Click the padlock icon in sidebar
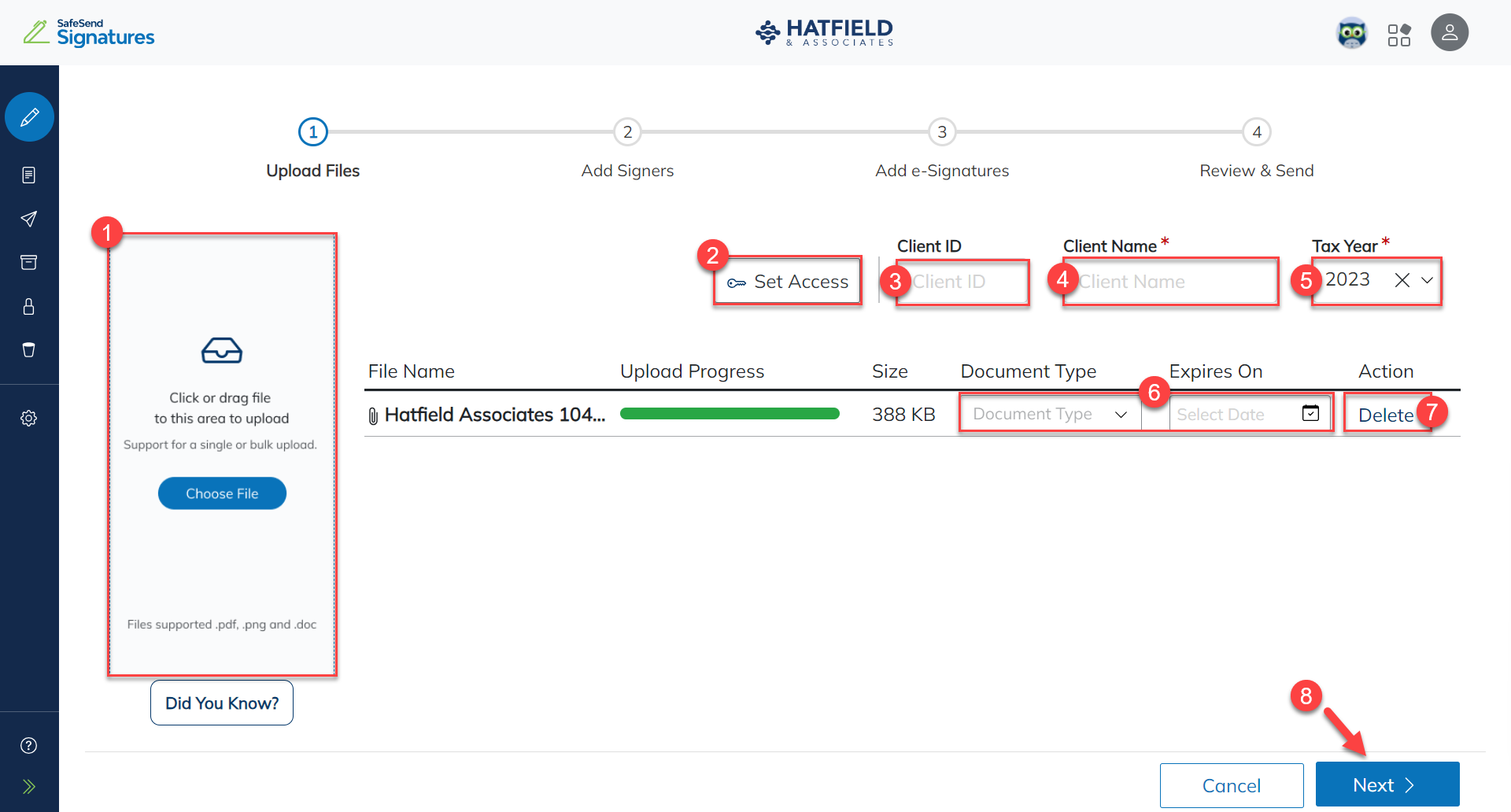 29,306
